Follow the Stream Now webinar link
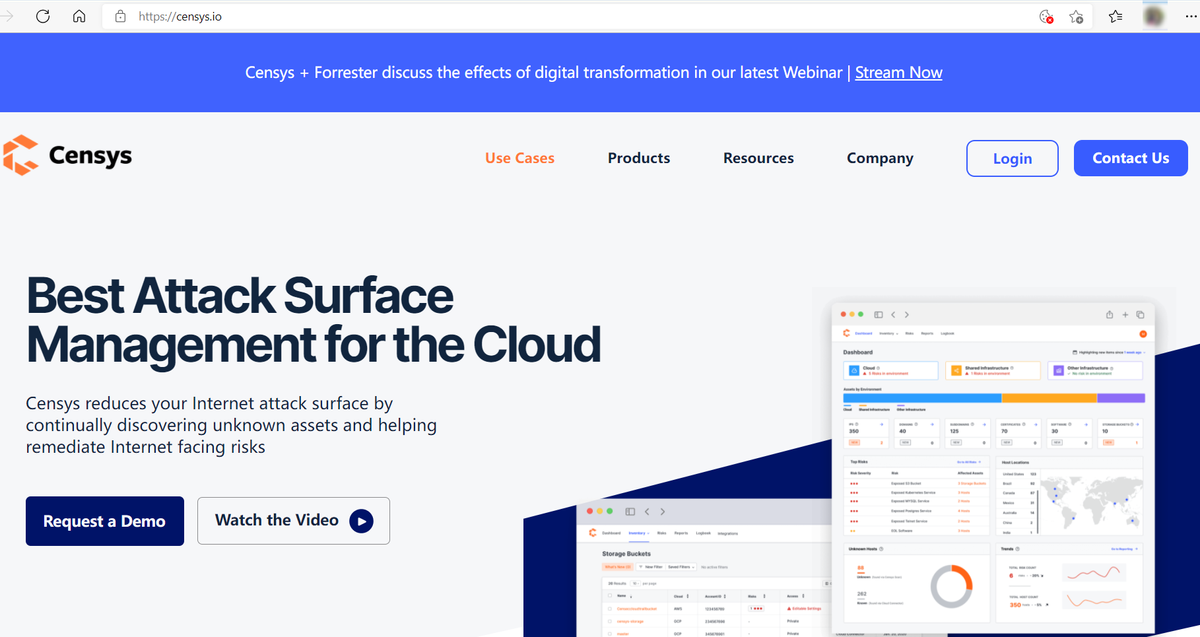Screen dimensions: 1200x637 898,72
